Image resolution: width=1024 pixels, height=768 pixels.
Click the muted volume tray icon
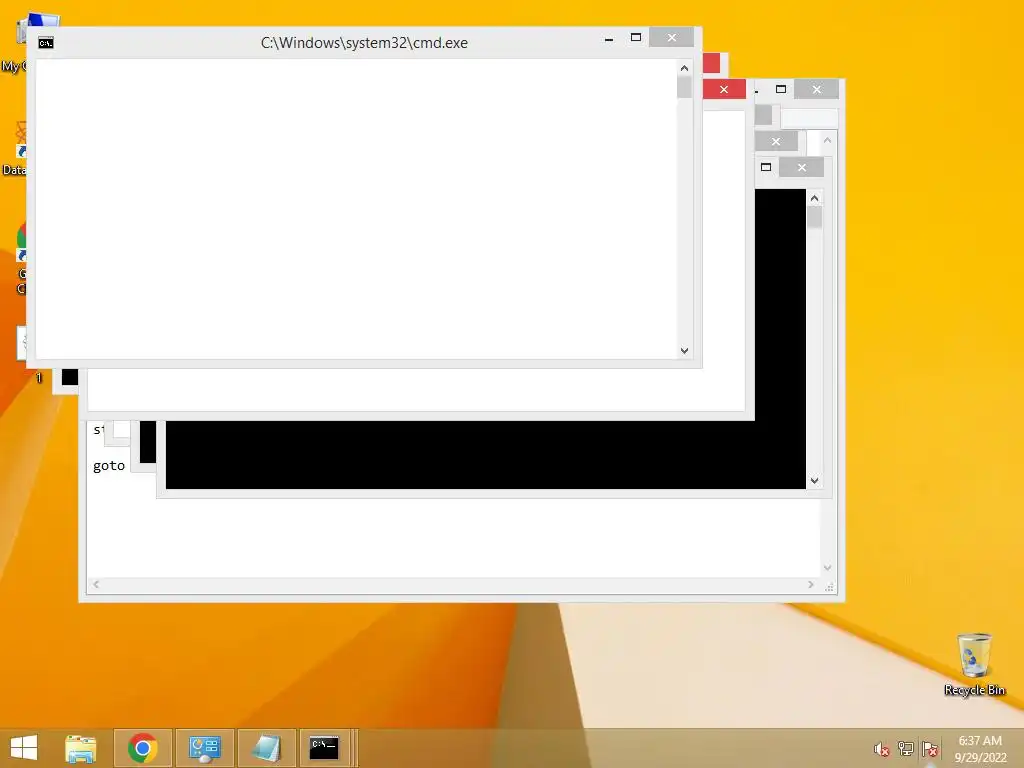pos(882,749)
